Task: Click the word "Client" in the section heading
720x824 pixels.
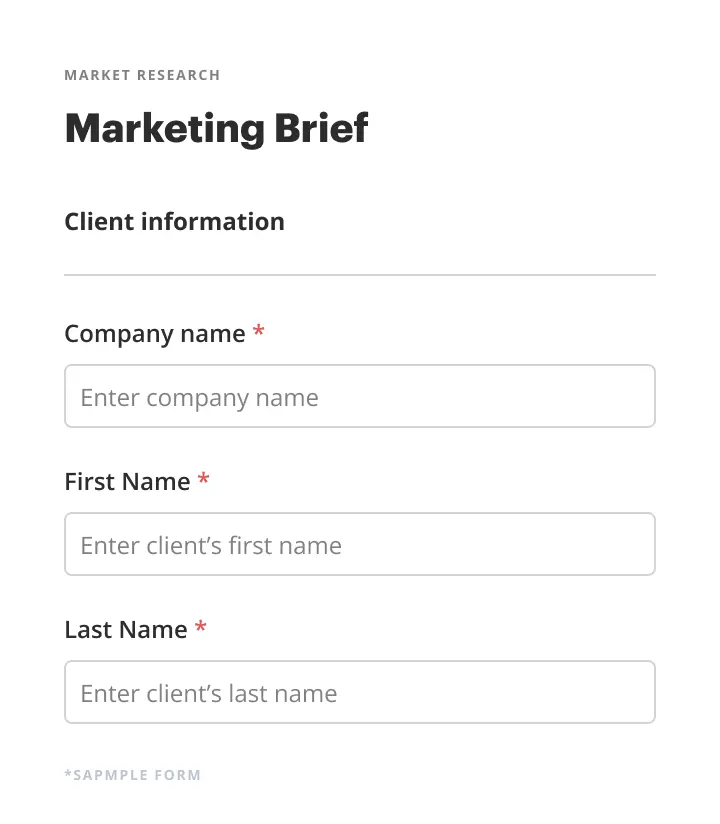Action: coord(98,222)
